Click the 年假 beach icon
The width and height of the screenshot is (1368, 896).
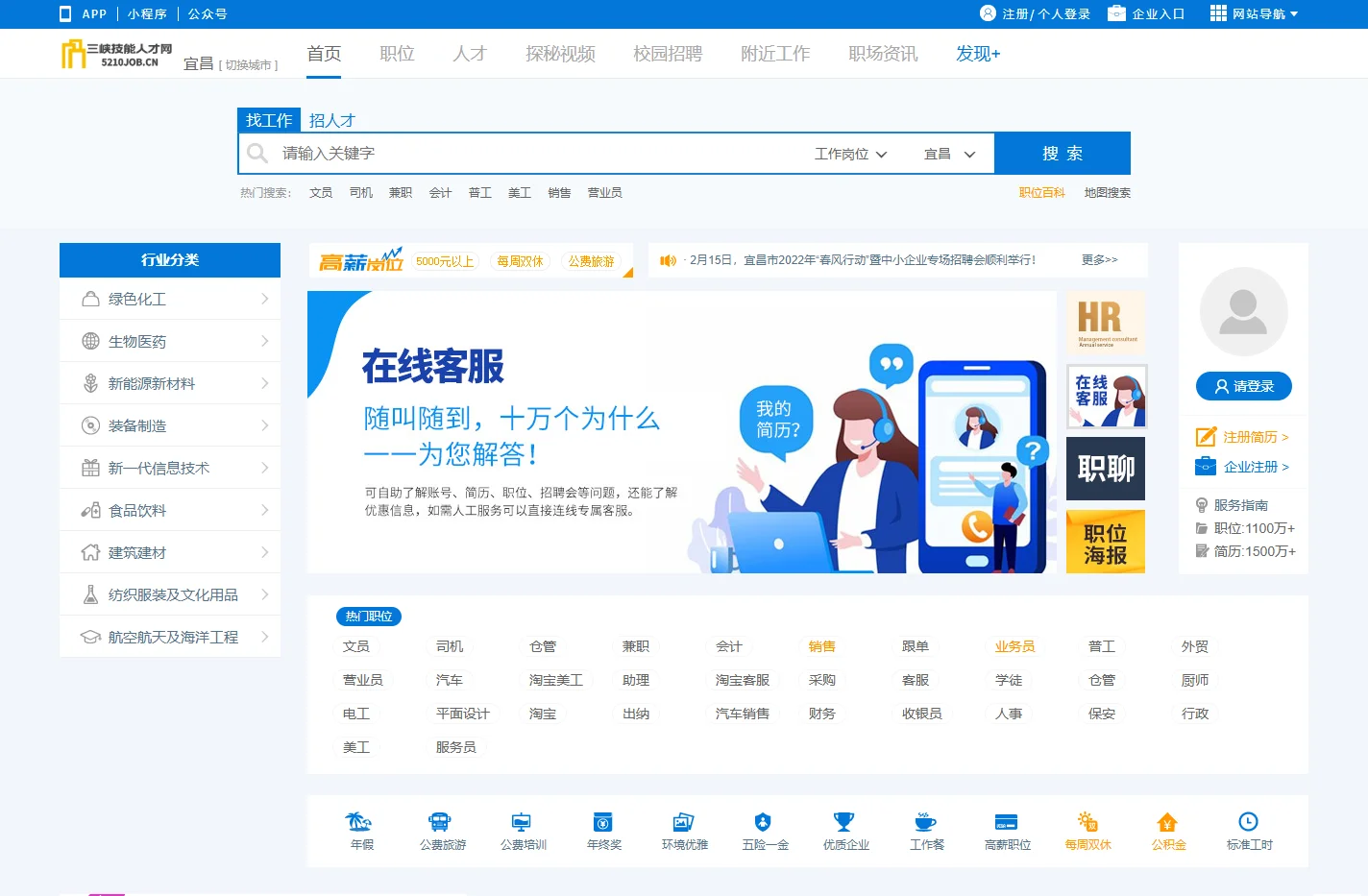(358, 821)
